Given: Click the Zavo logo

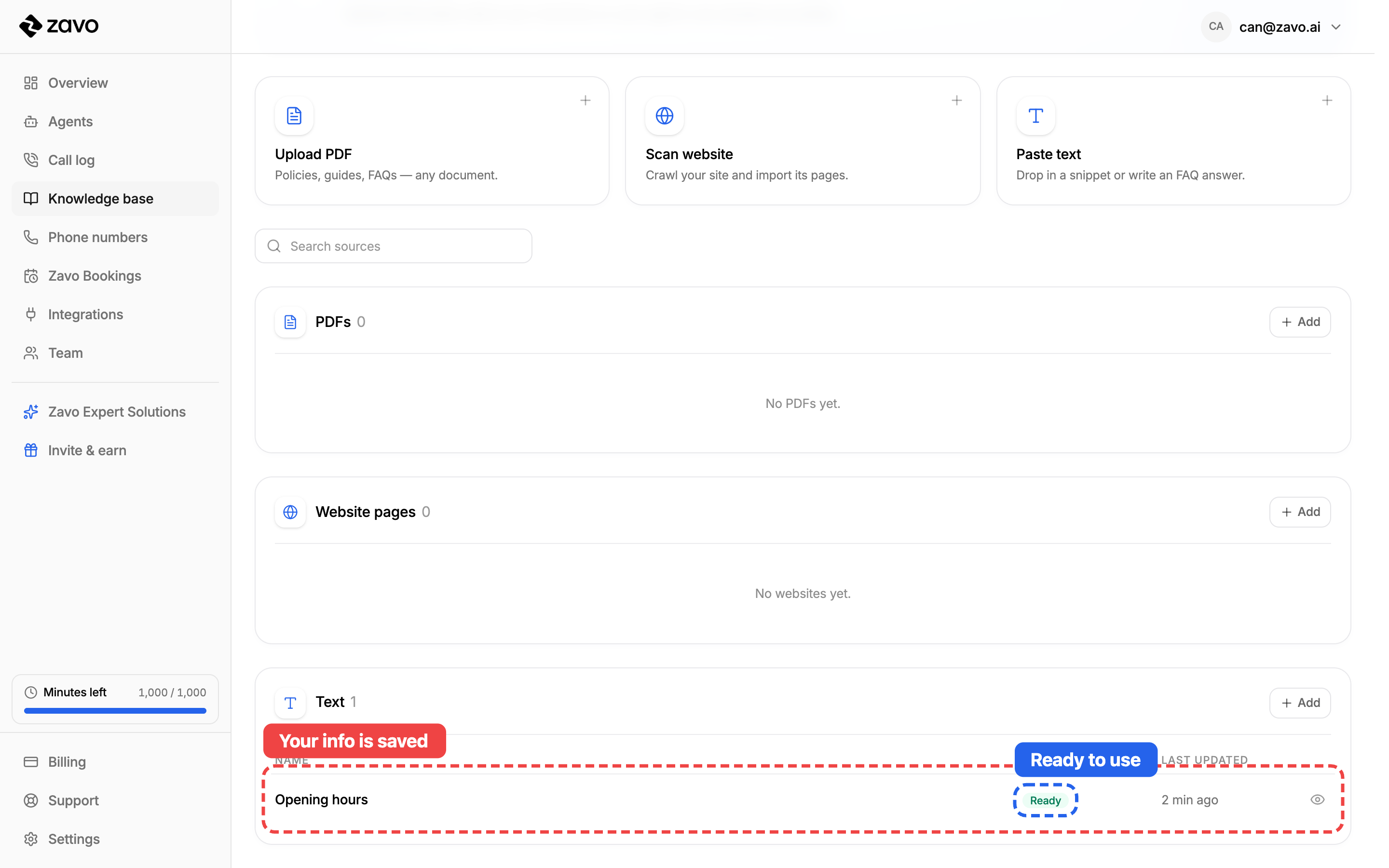Looking at the screenshot, I should [59, 26].
